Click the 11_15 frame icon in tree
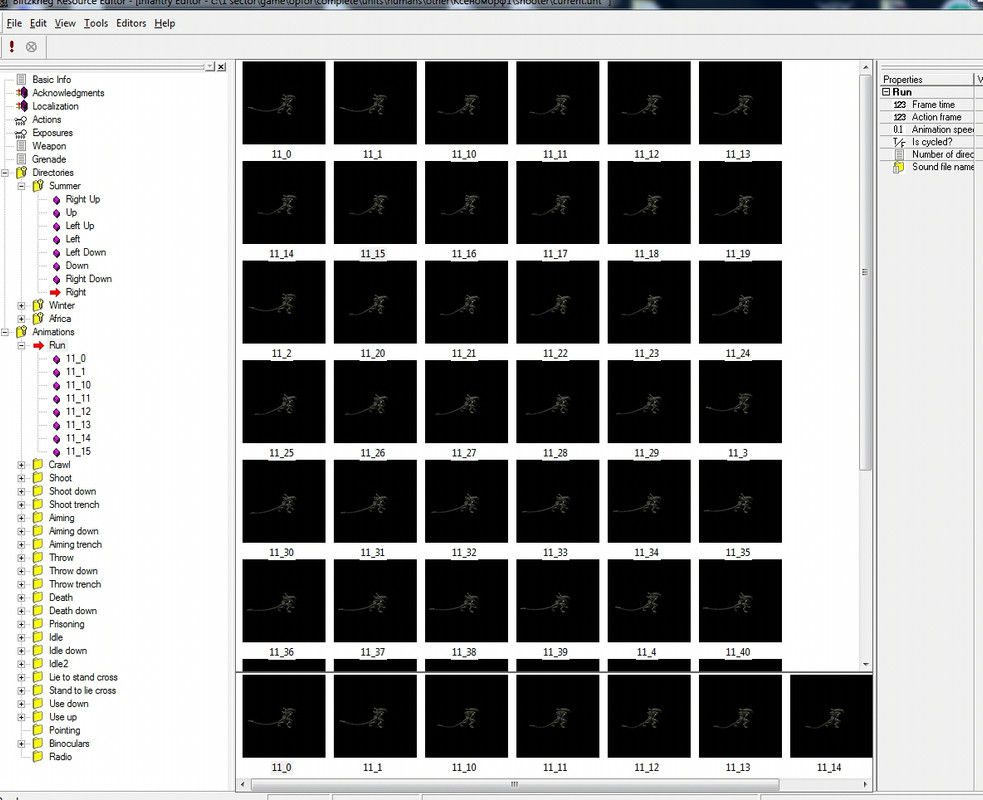The image size is (983, 800). 56,451
